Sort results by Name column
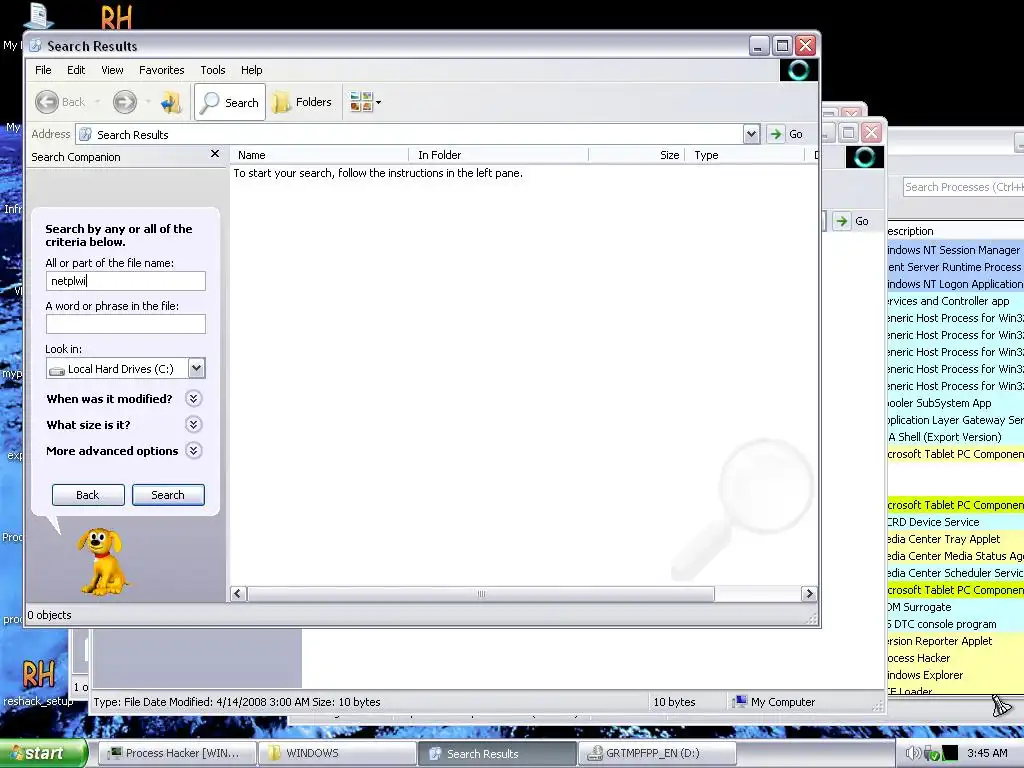The width and height of the screenshot is (1024, 768). (319, 155)
